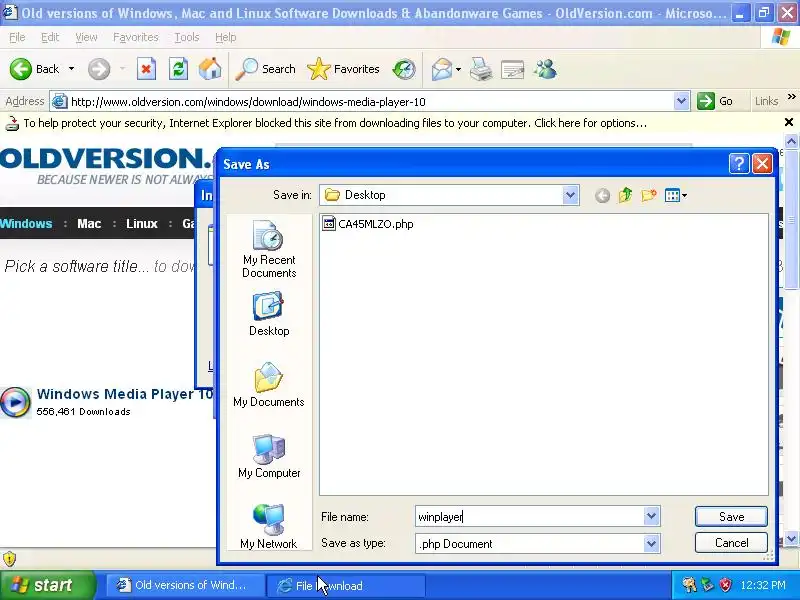Image resolution: width=800 pixels, height=600 pixels.
Task: Dismiss the information bar with X
Action: pyautogui.click(x=789, y=122)
